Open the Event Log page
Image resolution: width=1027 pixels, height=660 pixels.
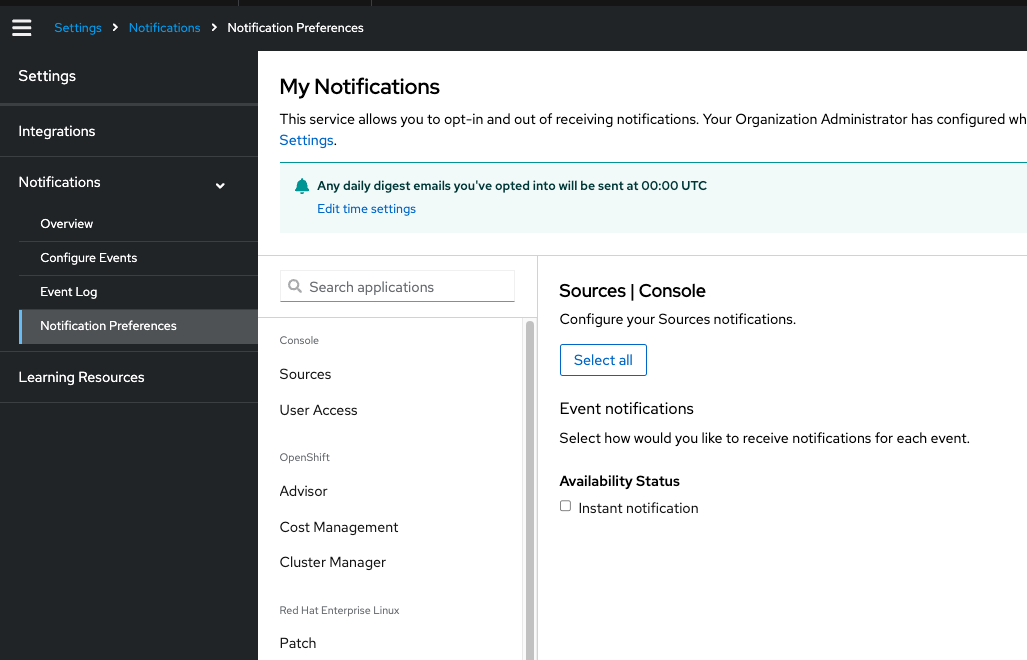point(69,292)
